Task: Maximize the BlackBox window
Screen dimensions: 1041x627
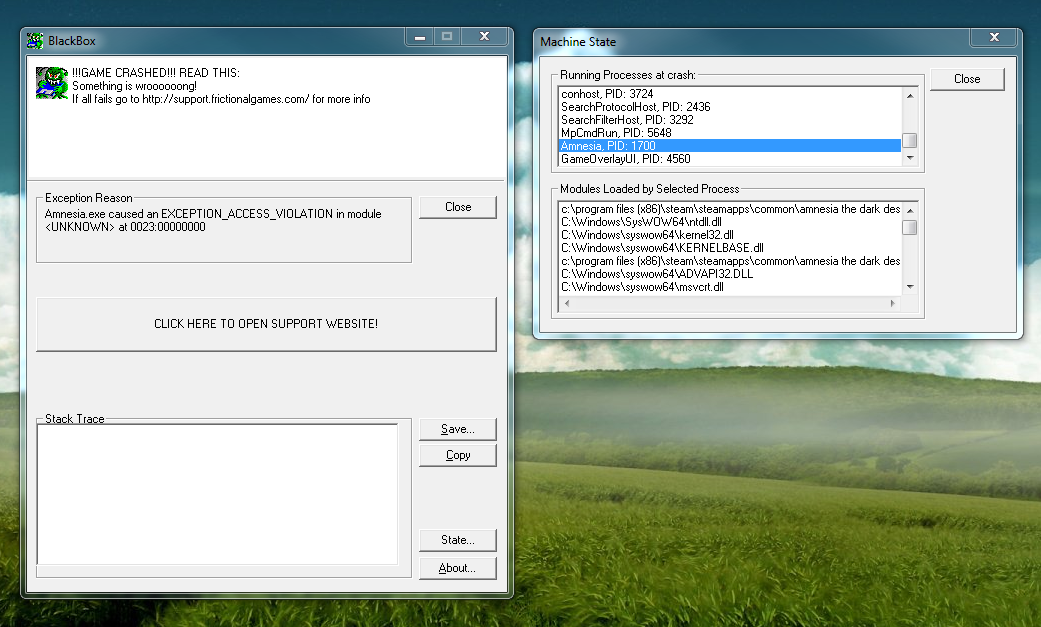Action: 447,37
